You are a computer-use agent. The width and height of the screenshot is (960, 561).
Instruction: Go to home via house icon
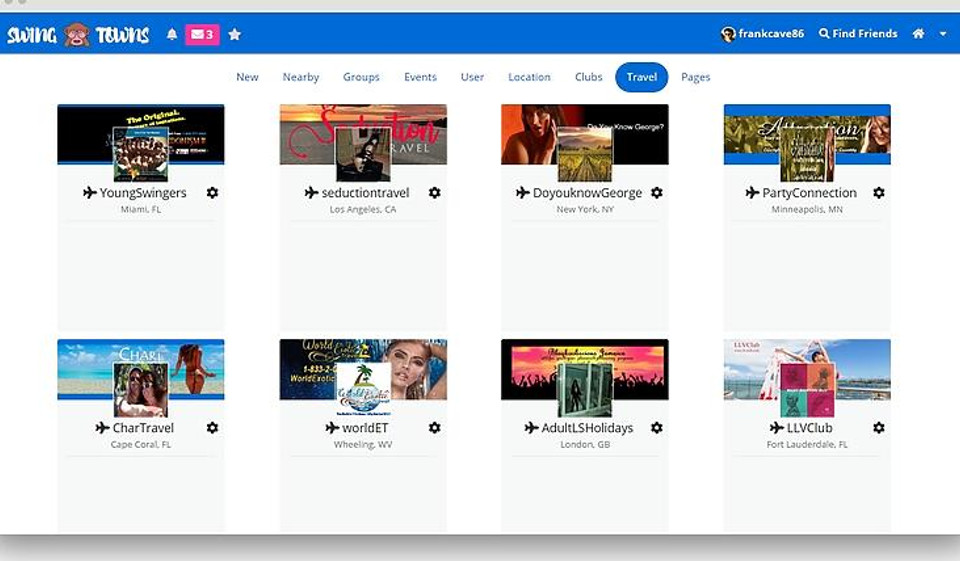coord(918,34)
